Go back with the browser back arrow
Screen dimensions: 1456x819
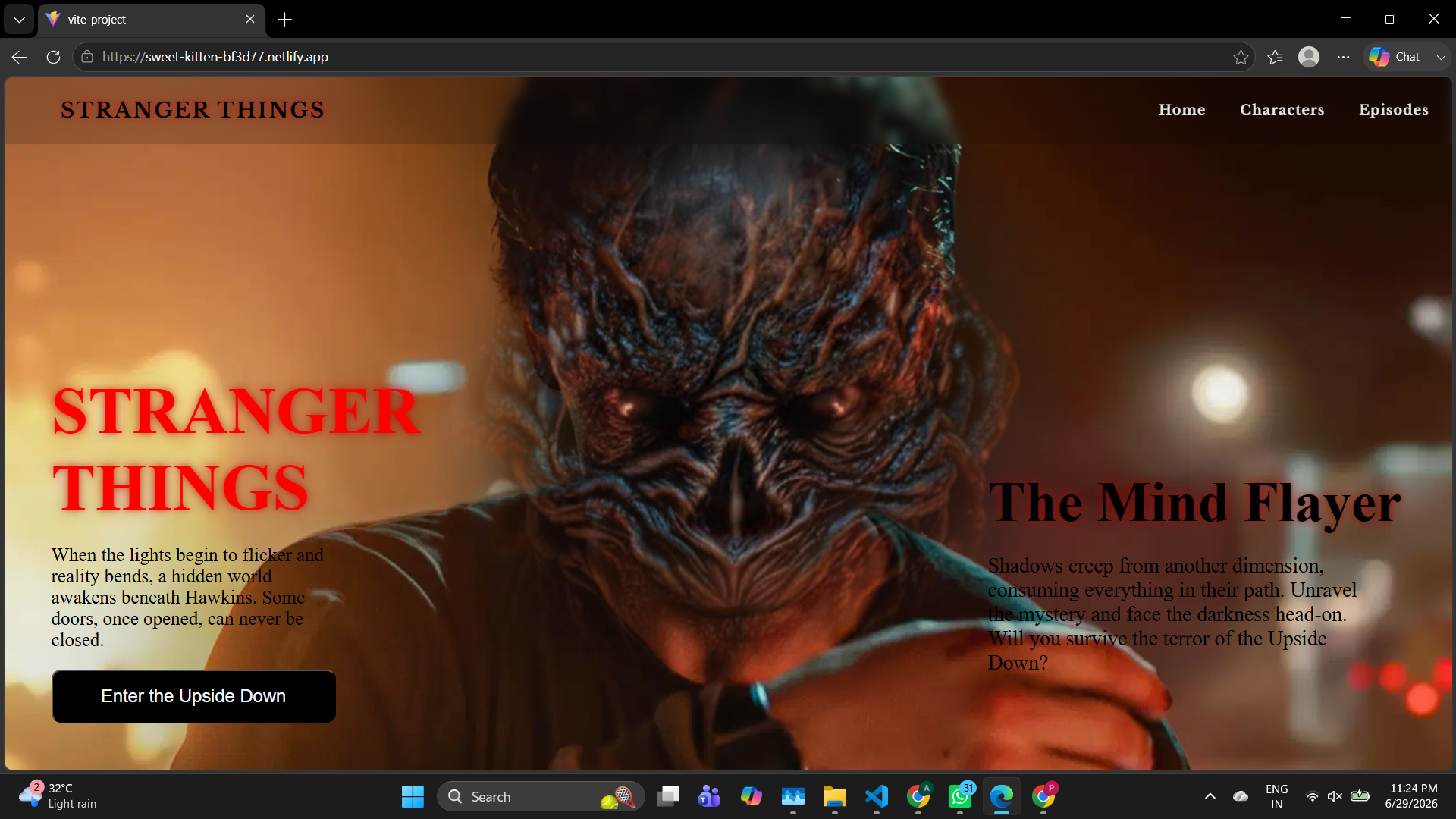[x=19, y=57]
